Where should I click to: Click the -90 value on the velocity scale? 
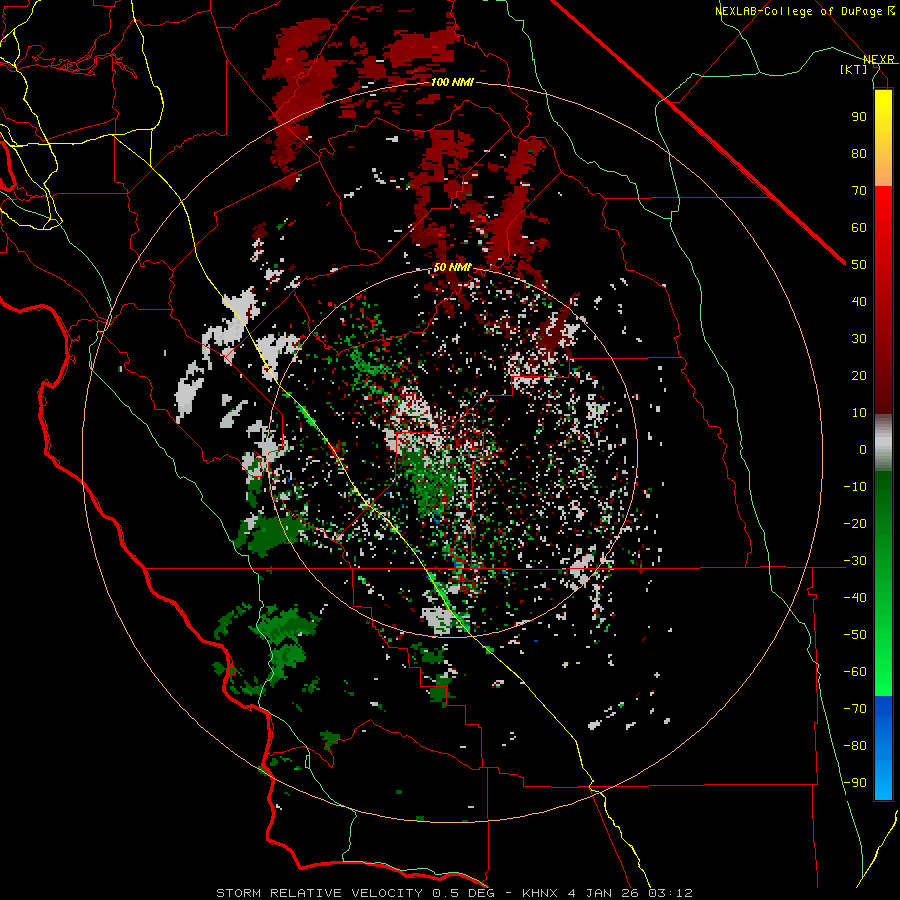[855, 783]
